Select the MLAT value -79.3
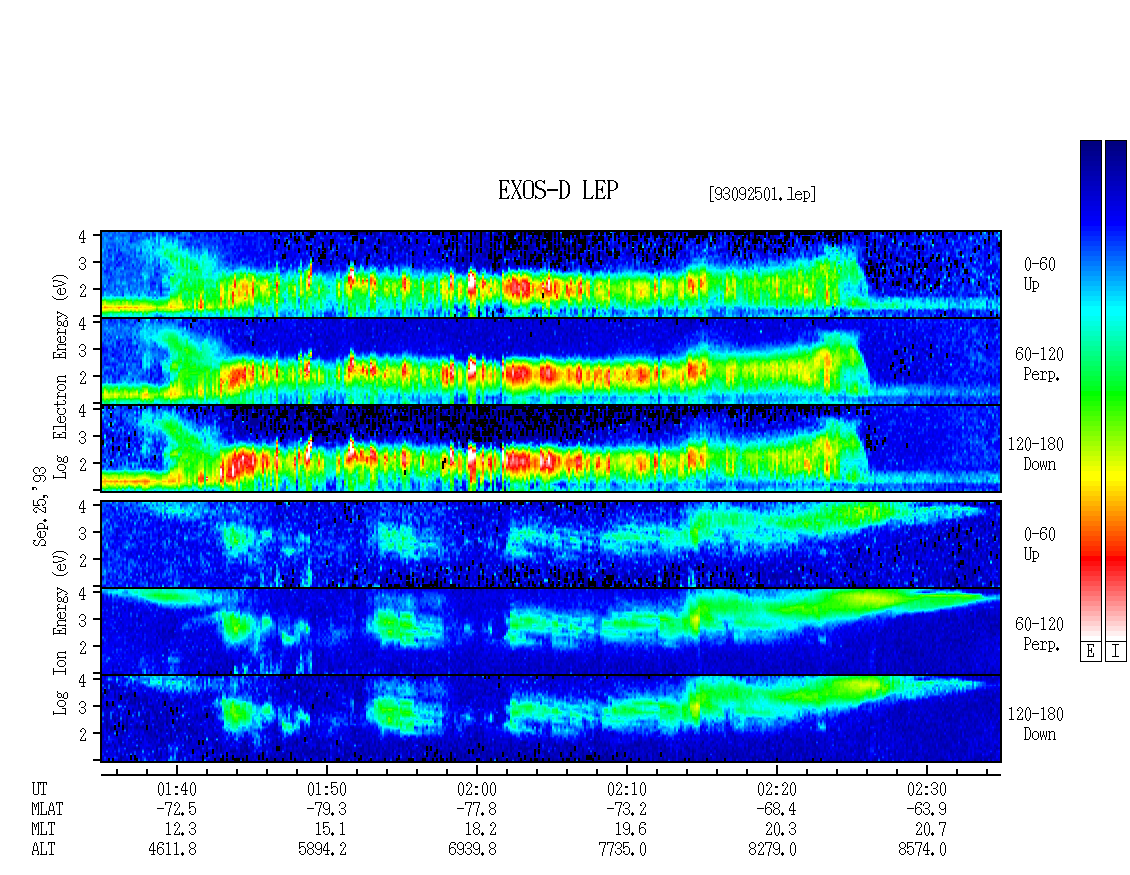 point(326,809)
